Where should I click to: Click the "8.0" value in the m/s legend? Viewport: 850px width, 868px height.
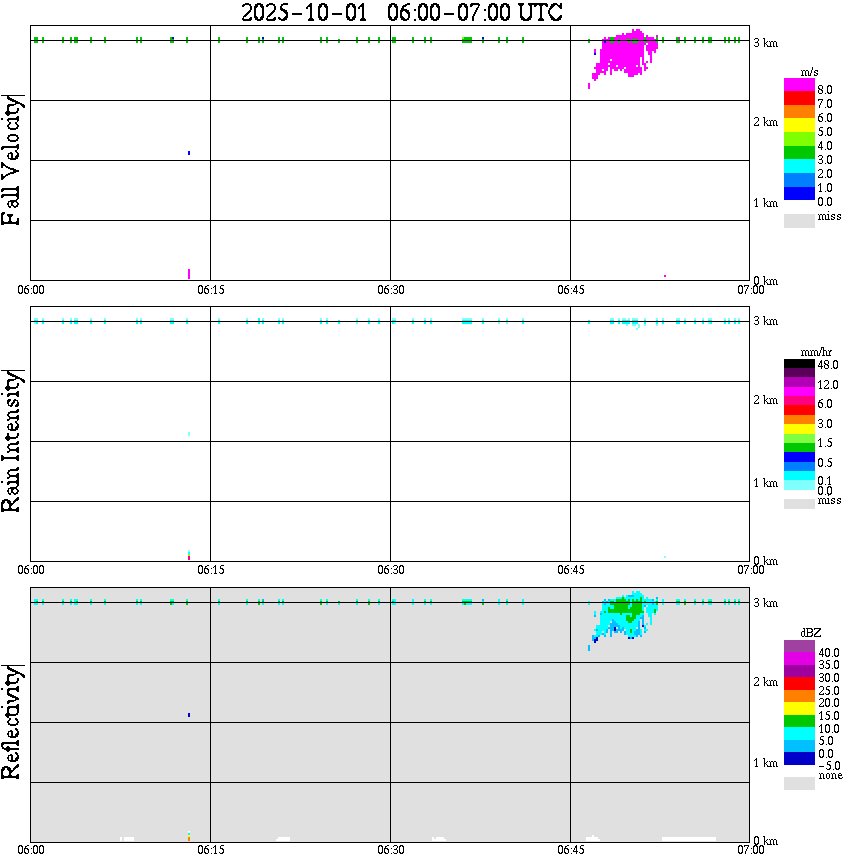[825, 90]
